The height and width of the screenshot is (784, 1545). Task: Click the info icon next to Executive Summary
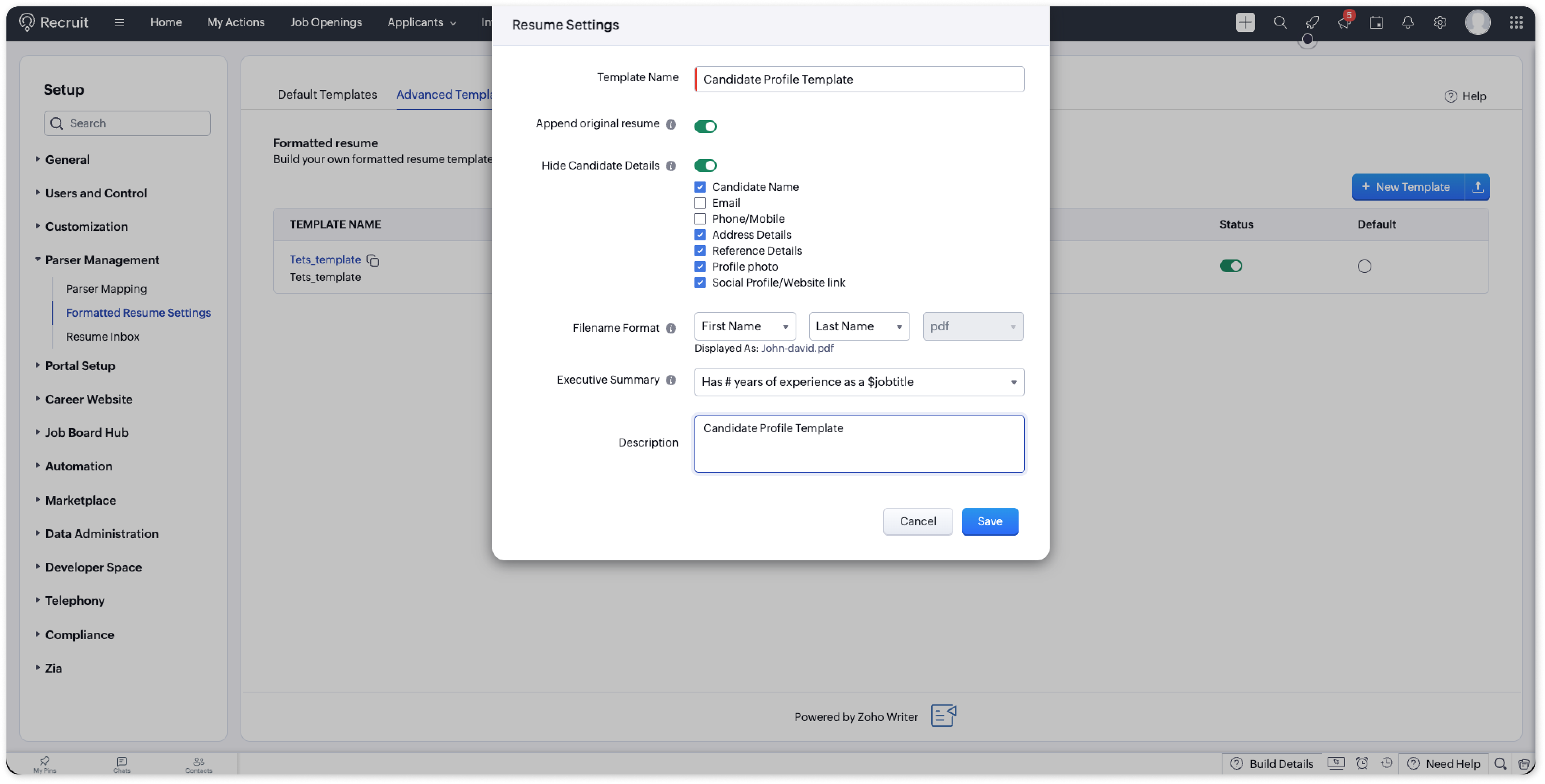pyautogui.click(x=671, y=380)
